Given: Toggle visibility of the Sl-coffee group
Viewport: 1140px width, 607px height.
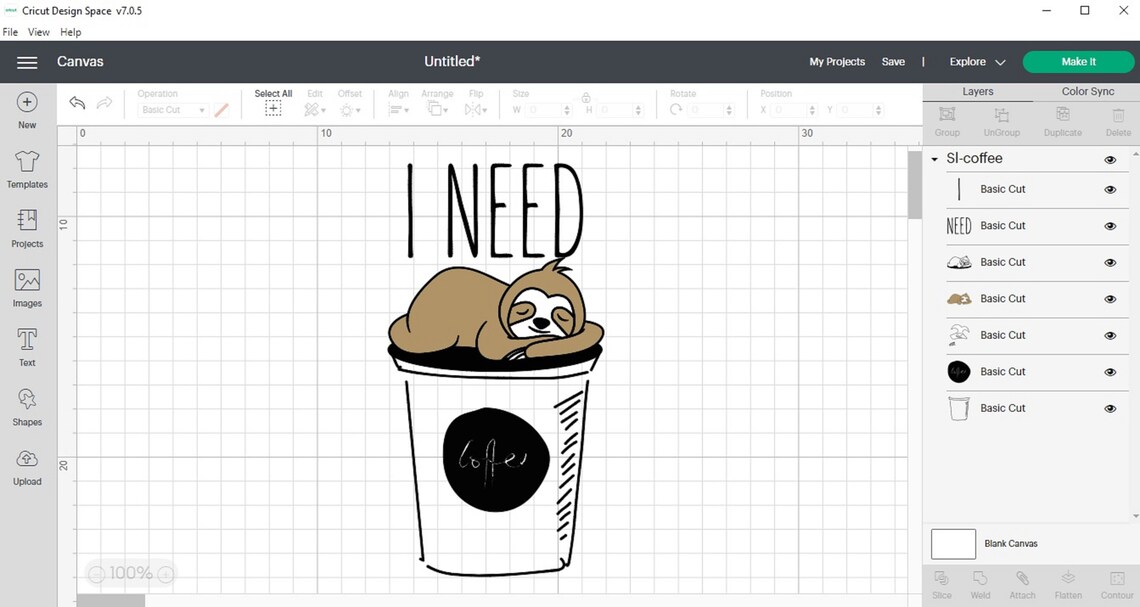Looking at the screenshot, I should pyautogui.click(x=1110, y=159).
